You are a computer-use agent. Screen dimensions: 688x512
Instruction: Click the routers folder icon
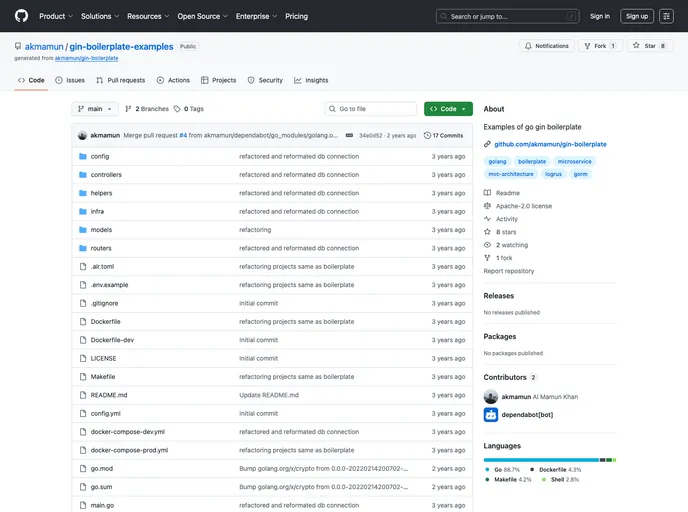[x=82, y=248]
